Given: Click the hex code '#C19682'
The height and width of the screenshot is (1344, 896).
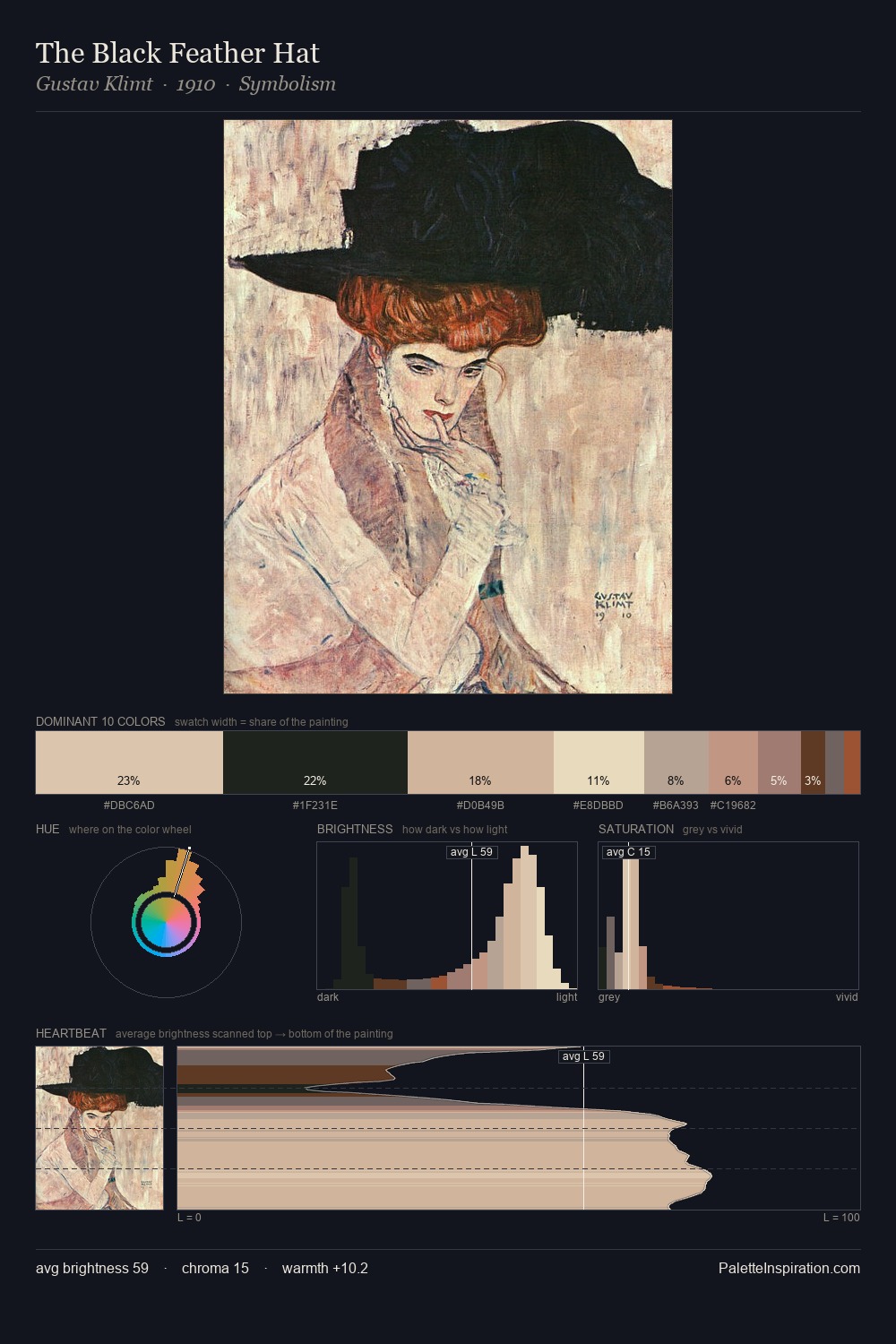Looking at the screenshot, I should [733, 806].
